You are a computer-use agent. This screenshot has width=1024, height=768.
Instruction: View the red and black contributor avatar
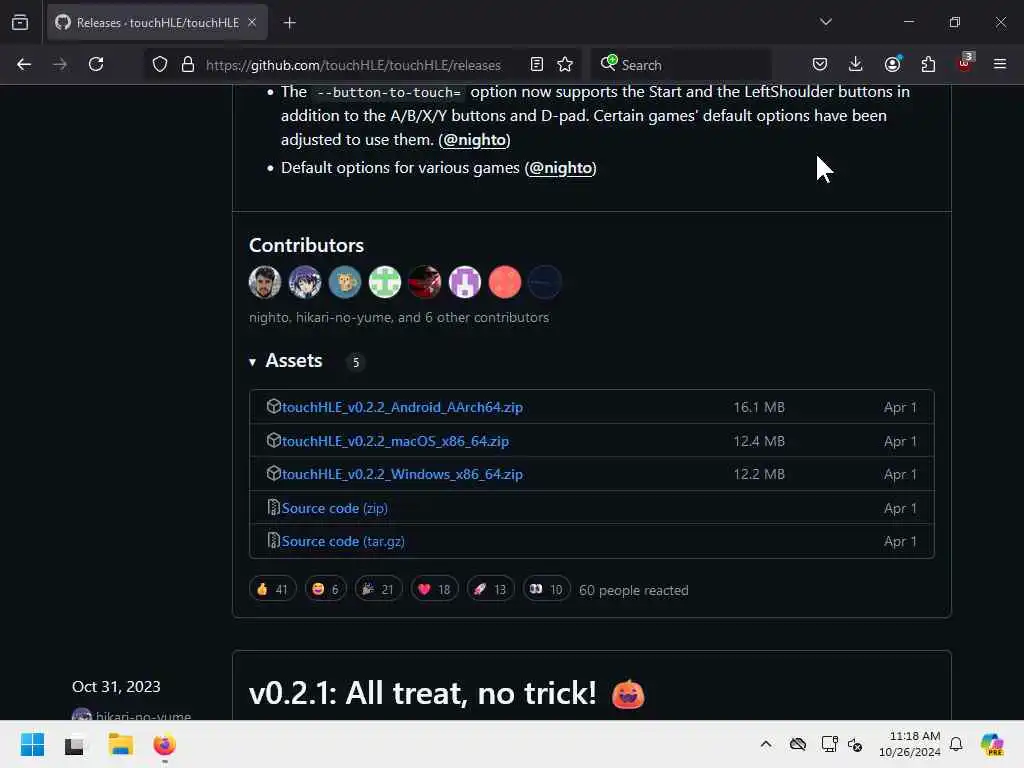click(x=424, y=282)
